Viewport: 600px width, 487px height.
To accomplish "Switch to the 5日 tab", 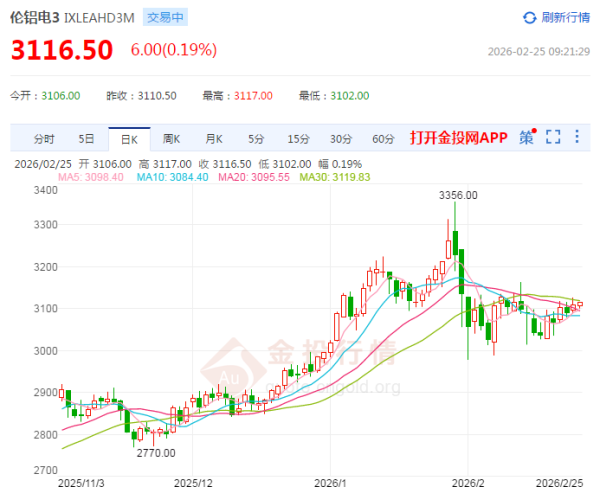I will point(86,139).
